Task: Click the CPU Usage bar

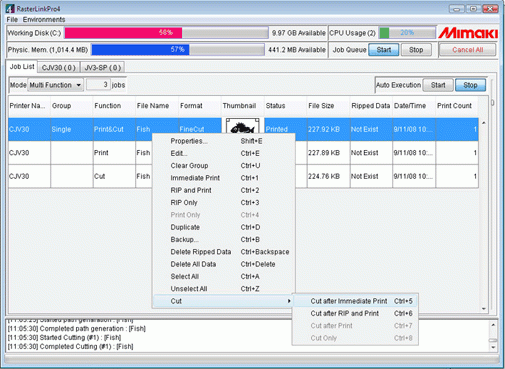Action: [407, 33]
